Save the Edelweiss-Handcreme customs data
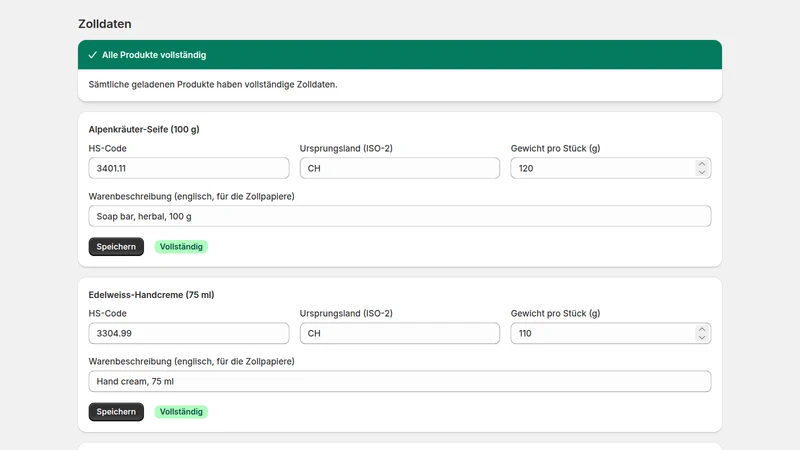 click(116, 412)
